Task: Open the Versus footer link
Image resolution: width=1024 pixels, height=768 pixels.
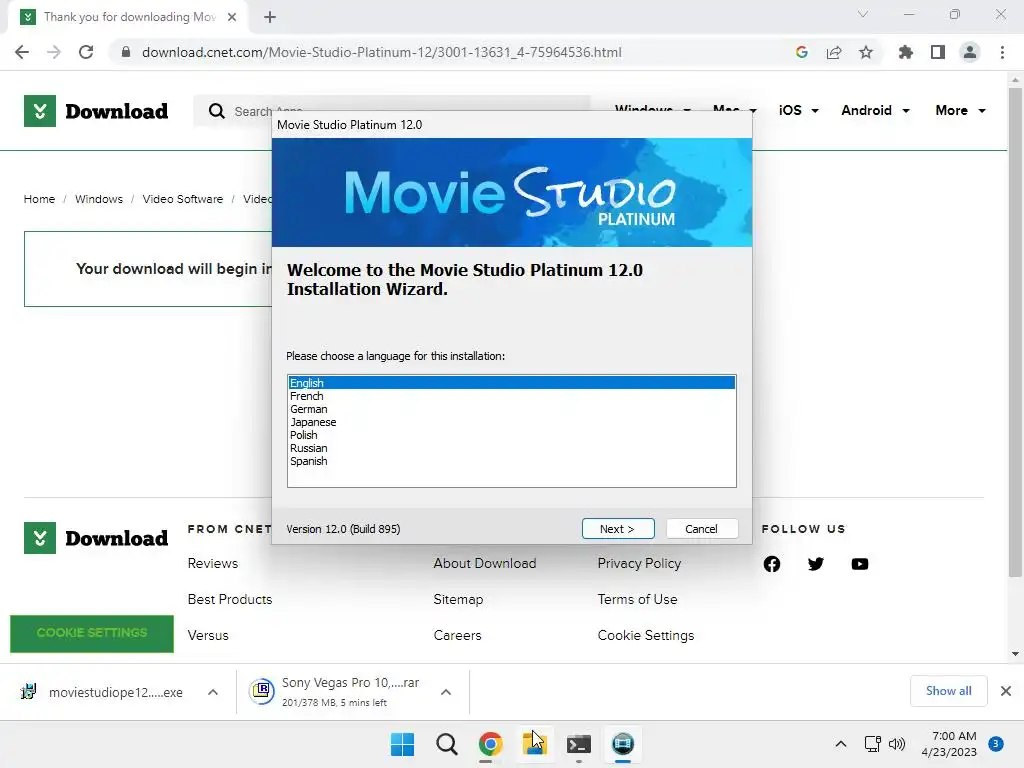Action: (x=208, y=635)
